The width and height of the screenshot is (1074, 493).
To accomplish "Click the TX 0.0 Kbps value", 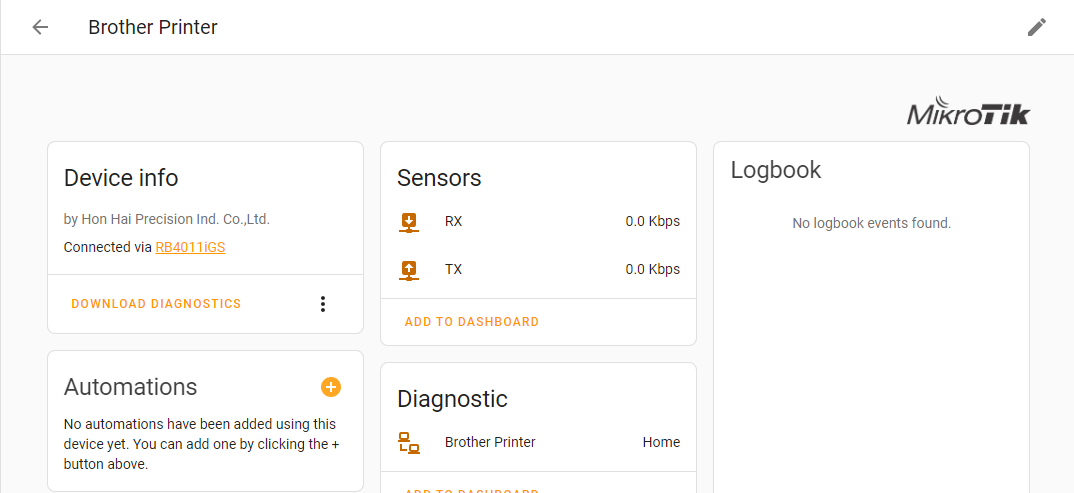I will (x=652, y=269).
